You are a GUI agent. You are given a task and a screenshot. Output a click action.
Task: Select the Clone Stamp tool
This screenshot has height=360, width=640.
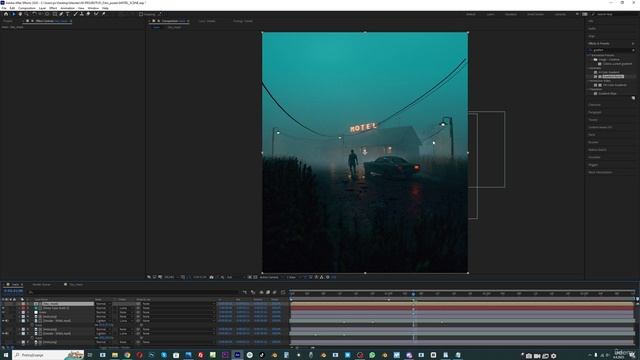pos(82,14)
